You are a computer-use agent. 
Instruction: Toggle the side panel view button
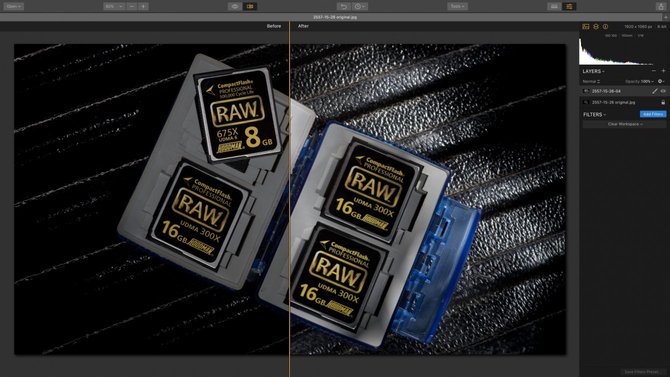coord(569,6)
